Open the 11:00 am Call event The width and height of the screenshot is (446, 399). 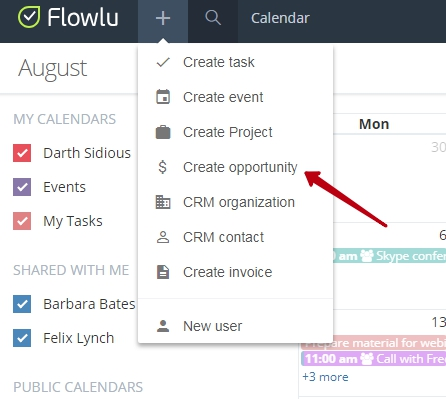pos(374,359)
